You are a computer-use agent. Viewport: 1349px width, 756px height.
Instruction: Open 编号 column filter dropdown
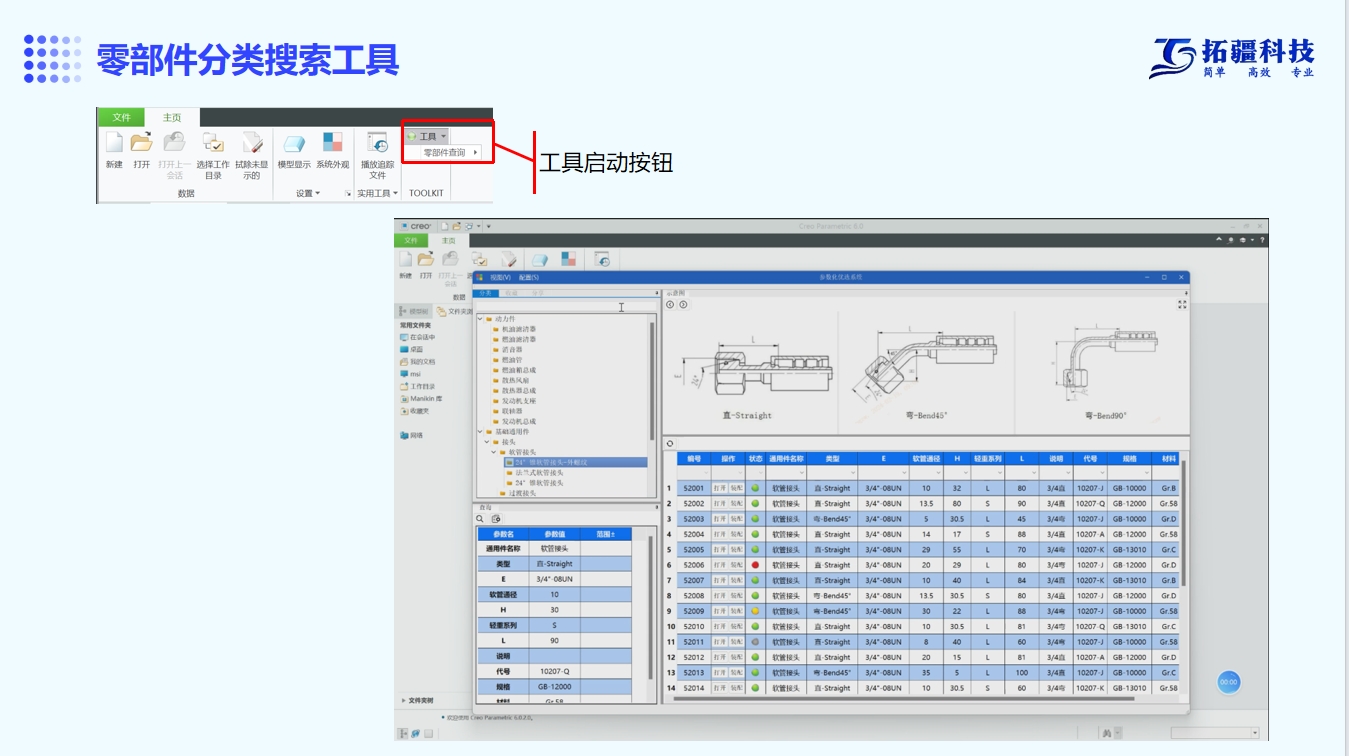click(x=704, y=472)
